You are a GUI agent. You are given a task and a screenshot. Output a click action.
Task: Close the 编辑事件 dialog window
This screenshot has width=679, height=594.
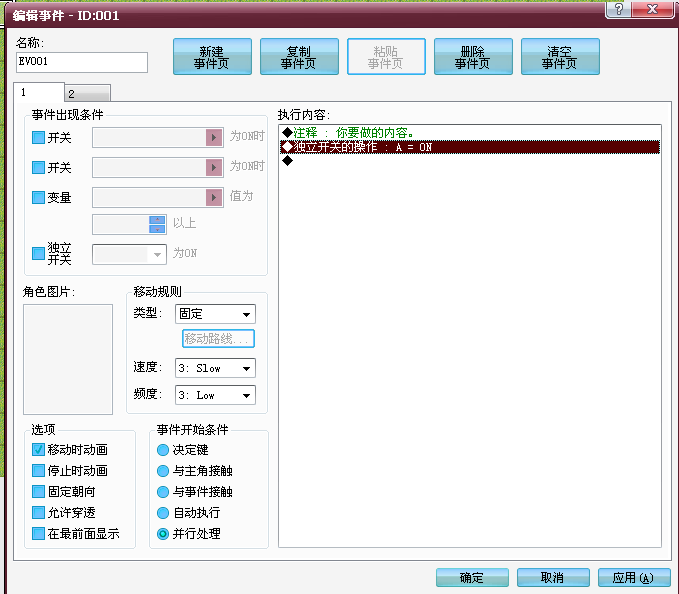click(x=653, y=9)
